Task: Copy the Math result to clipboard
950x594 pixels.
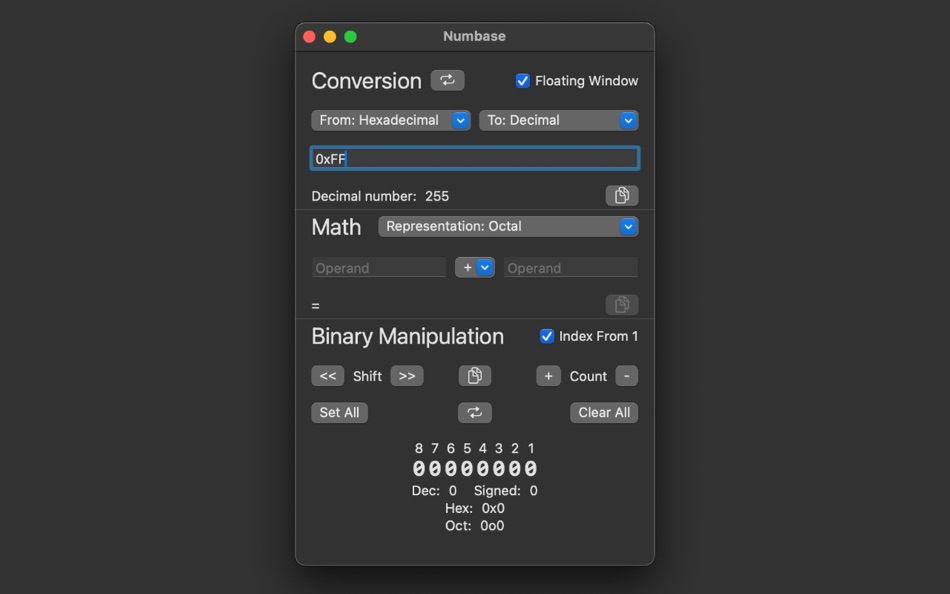Action: (x=622, y=304)
